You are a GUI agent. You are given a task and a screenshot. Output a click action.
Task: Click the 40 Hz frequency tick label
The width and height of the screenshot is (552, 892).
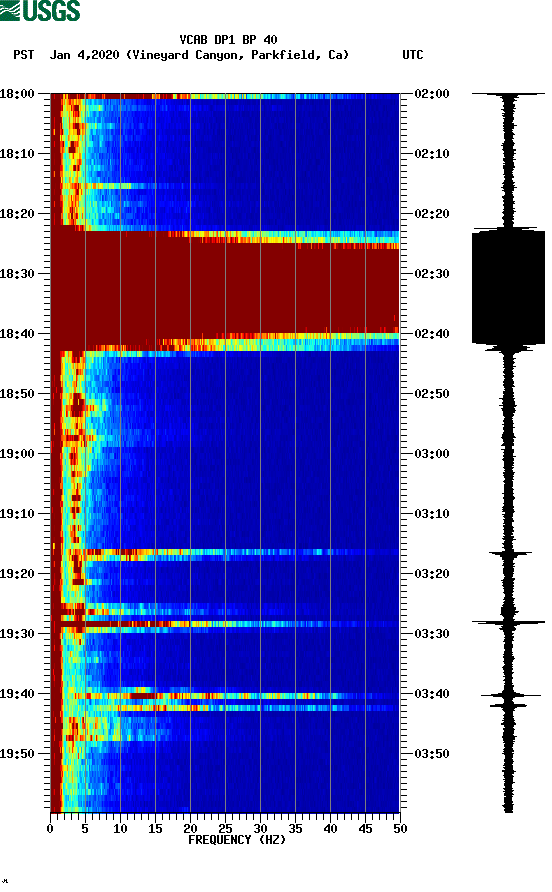tap(330, 829)
